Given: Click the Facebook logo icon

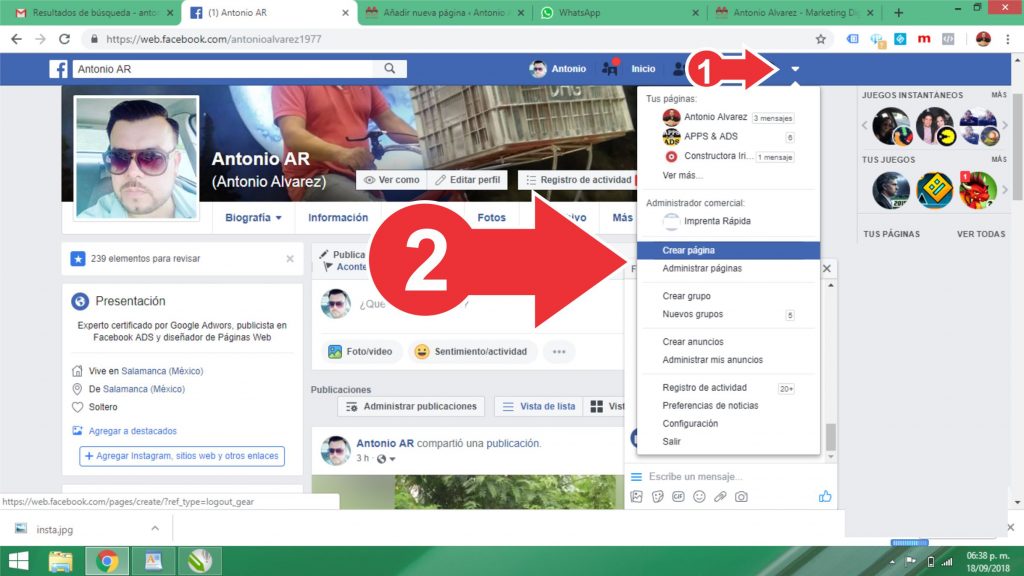Looking at the screenshot, I should pyautogui.click(x=58, y=69).
